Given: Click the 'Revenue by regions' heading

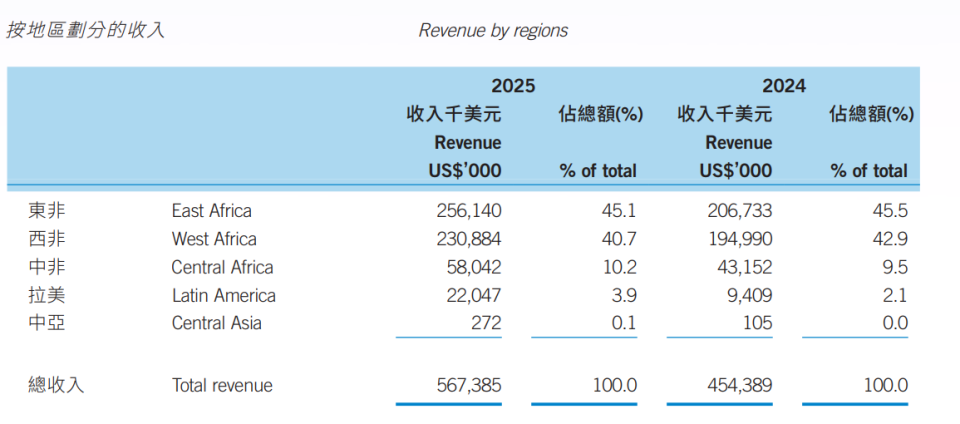Looking at the screenshot, I should 493,30.
